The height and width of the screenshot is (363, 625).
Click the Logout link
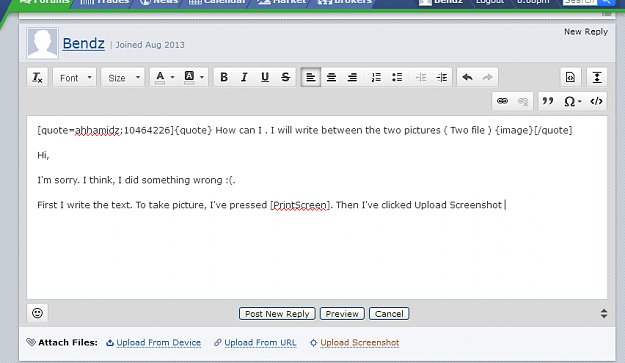click(x=490, y=2)
